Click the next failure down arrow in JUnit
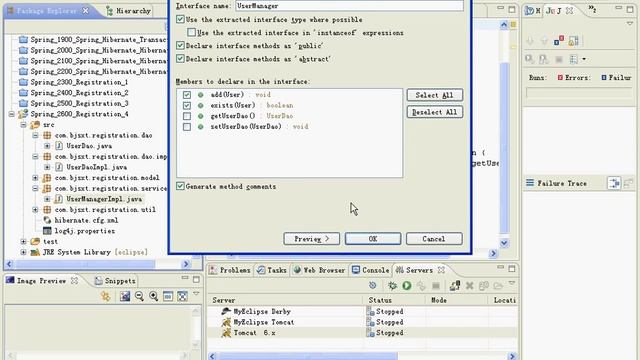This screenshot has height=360, width=640. pyautogui.click(x=530, y=40)
